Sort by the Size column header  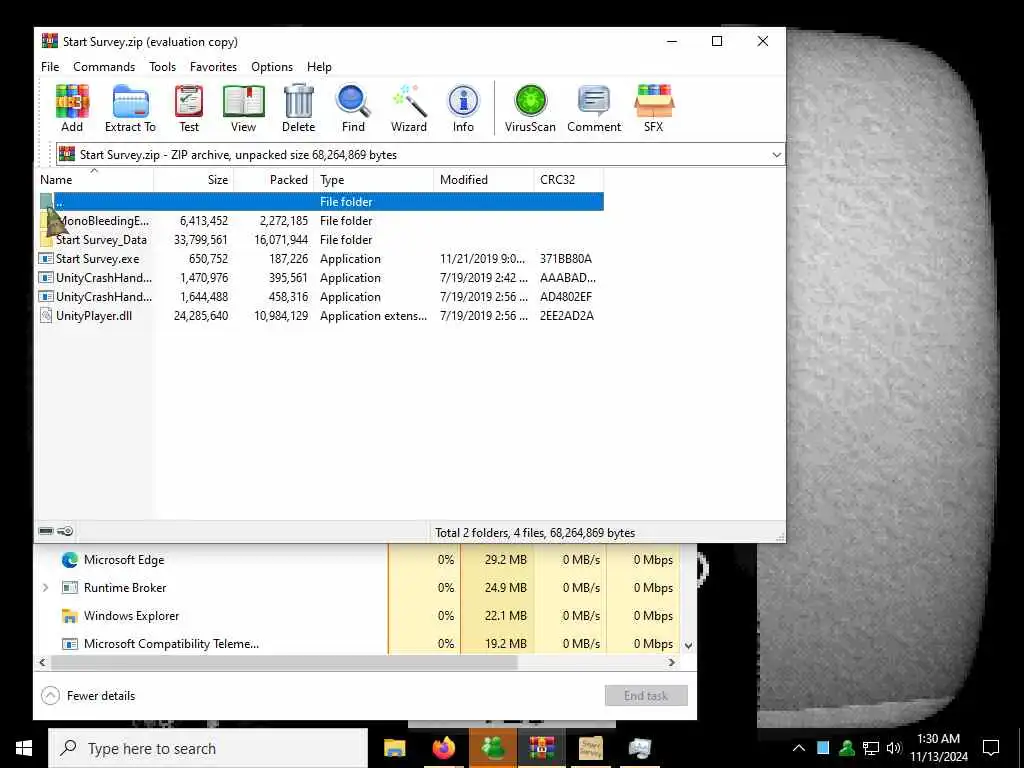pyautogui.click(x=193, y=180)
